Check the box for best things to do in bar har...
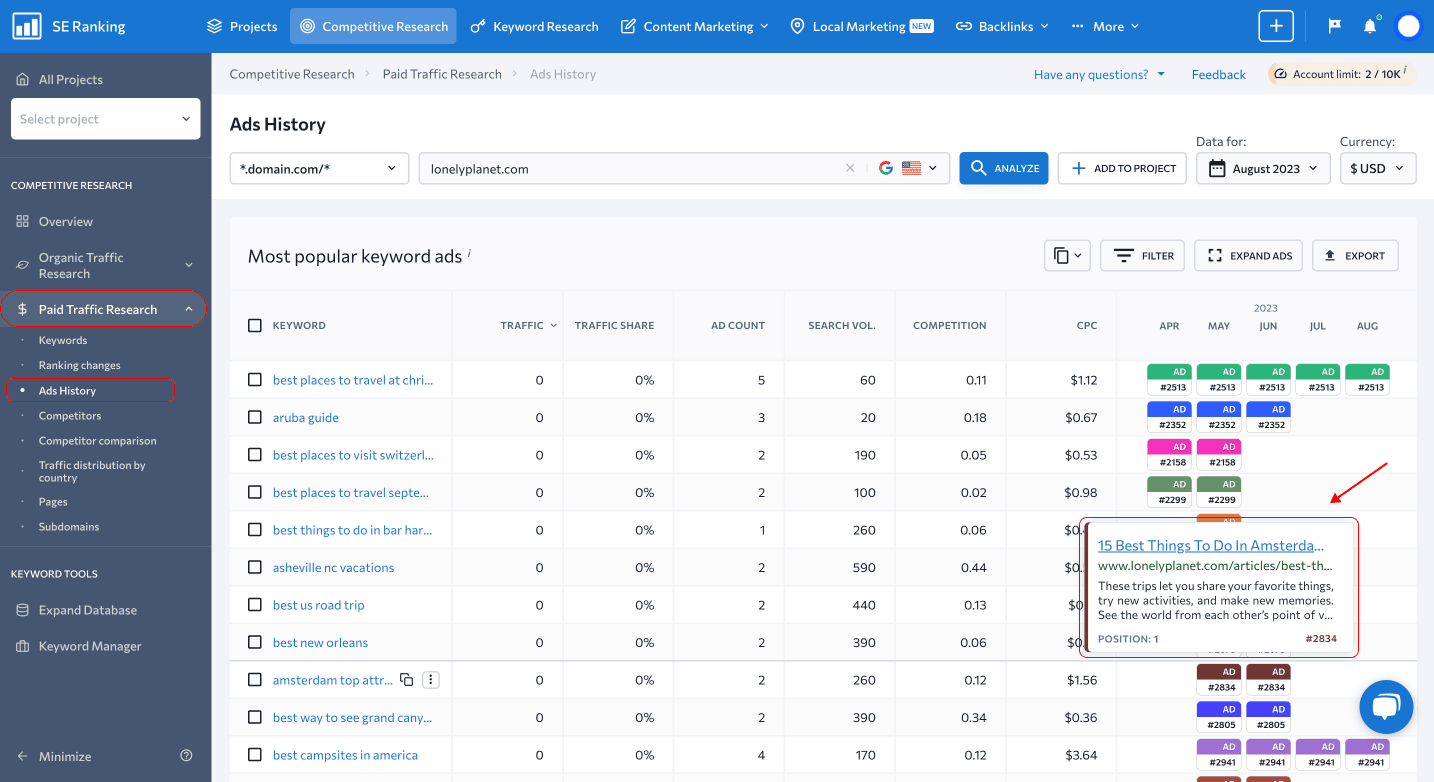This screenshot has height=782, width=1434. (x=255, y=530)
